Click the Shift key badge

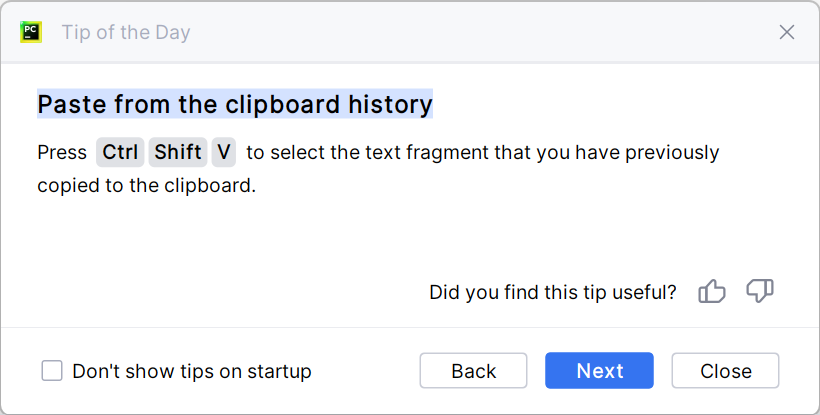(178, 152)
